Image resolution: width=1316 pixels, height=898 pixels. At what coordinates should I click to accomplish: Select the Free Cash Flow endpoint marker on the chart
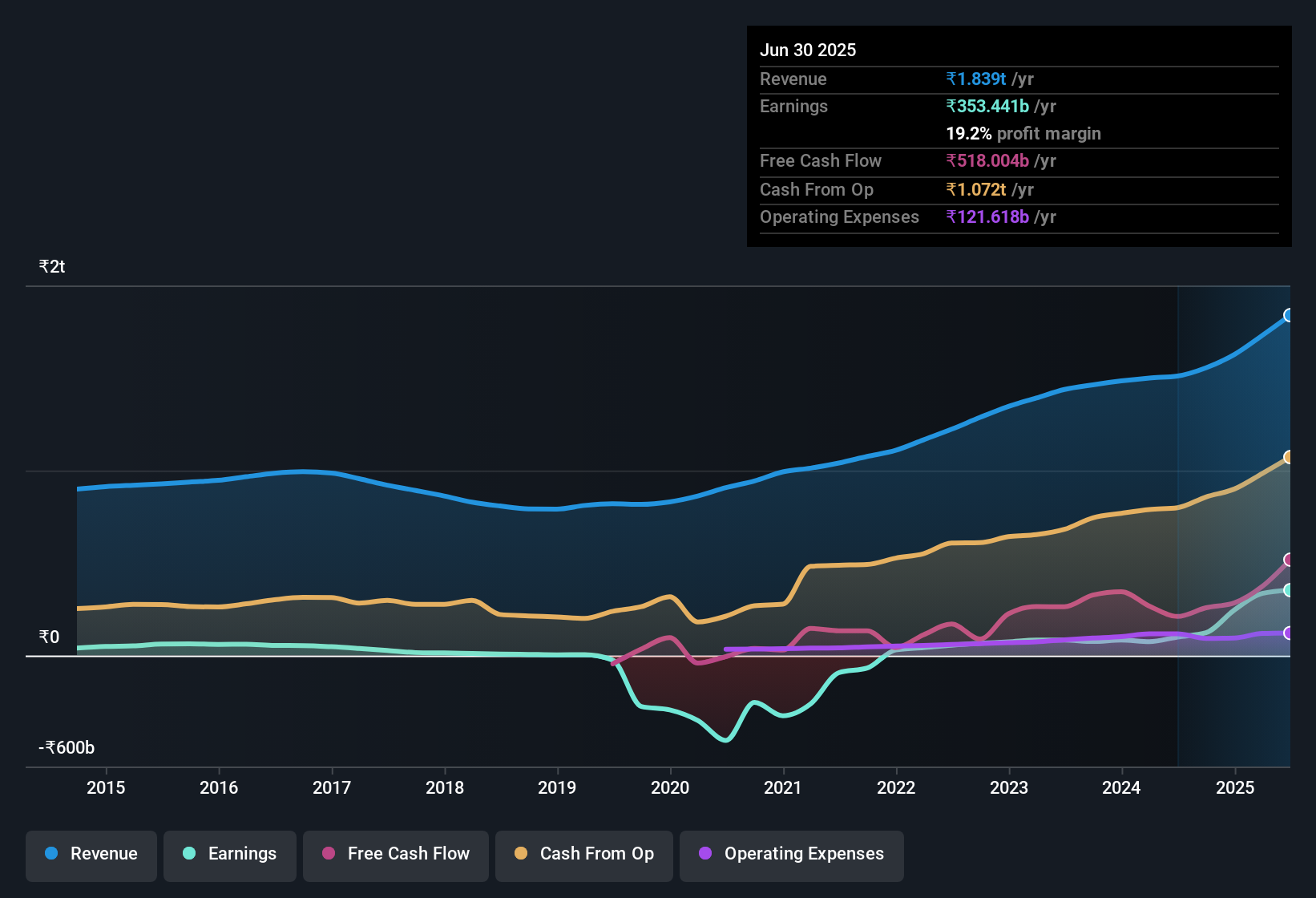[1287, 560]
